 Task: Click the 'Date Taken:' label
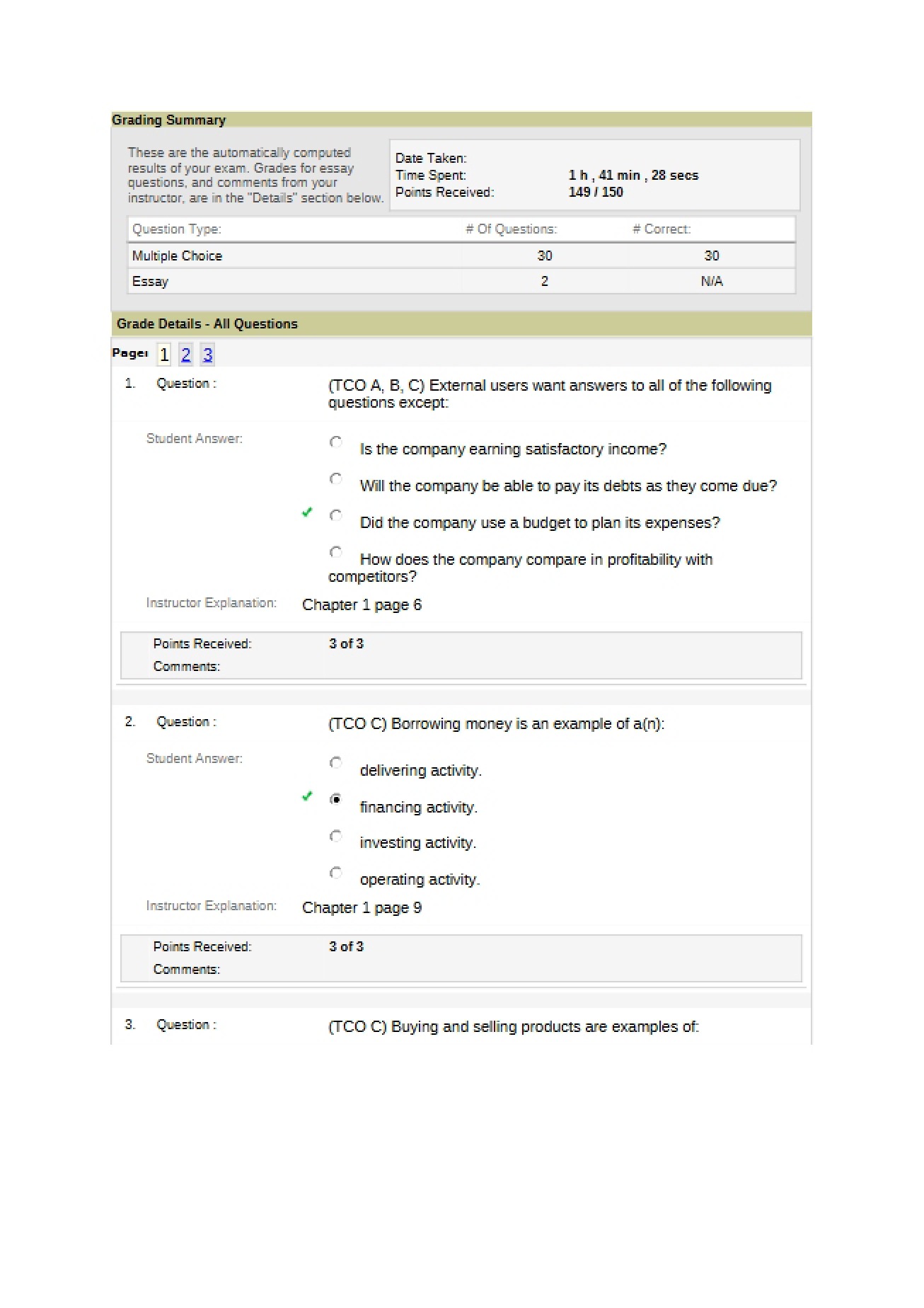point(431,158)
